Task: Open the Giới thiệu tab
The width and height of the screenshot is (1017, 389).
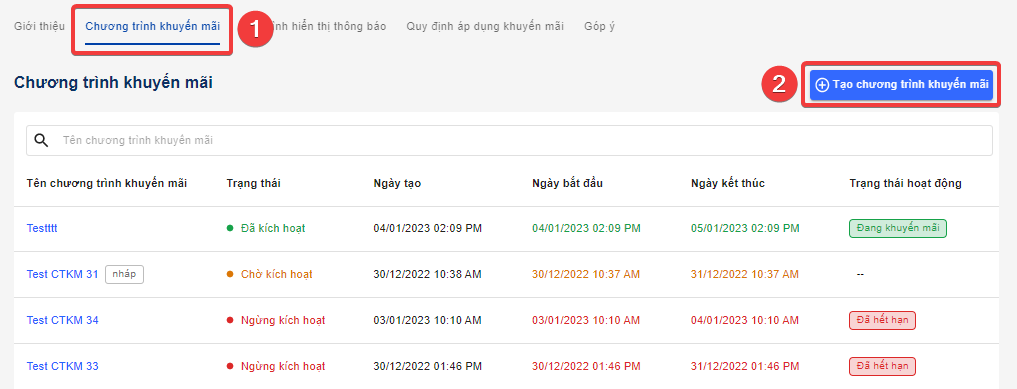Action: (39, 27)
